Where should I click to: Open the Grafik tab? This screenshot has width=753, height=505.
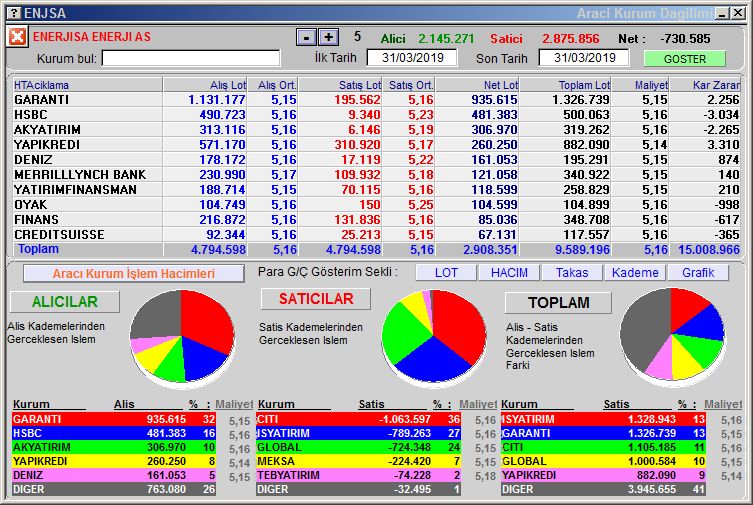(698, 273)
